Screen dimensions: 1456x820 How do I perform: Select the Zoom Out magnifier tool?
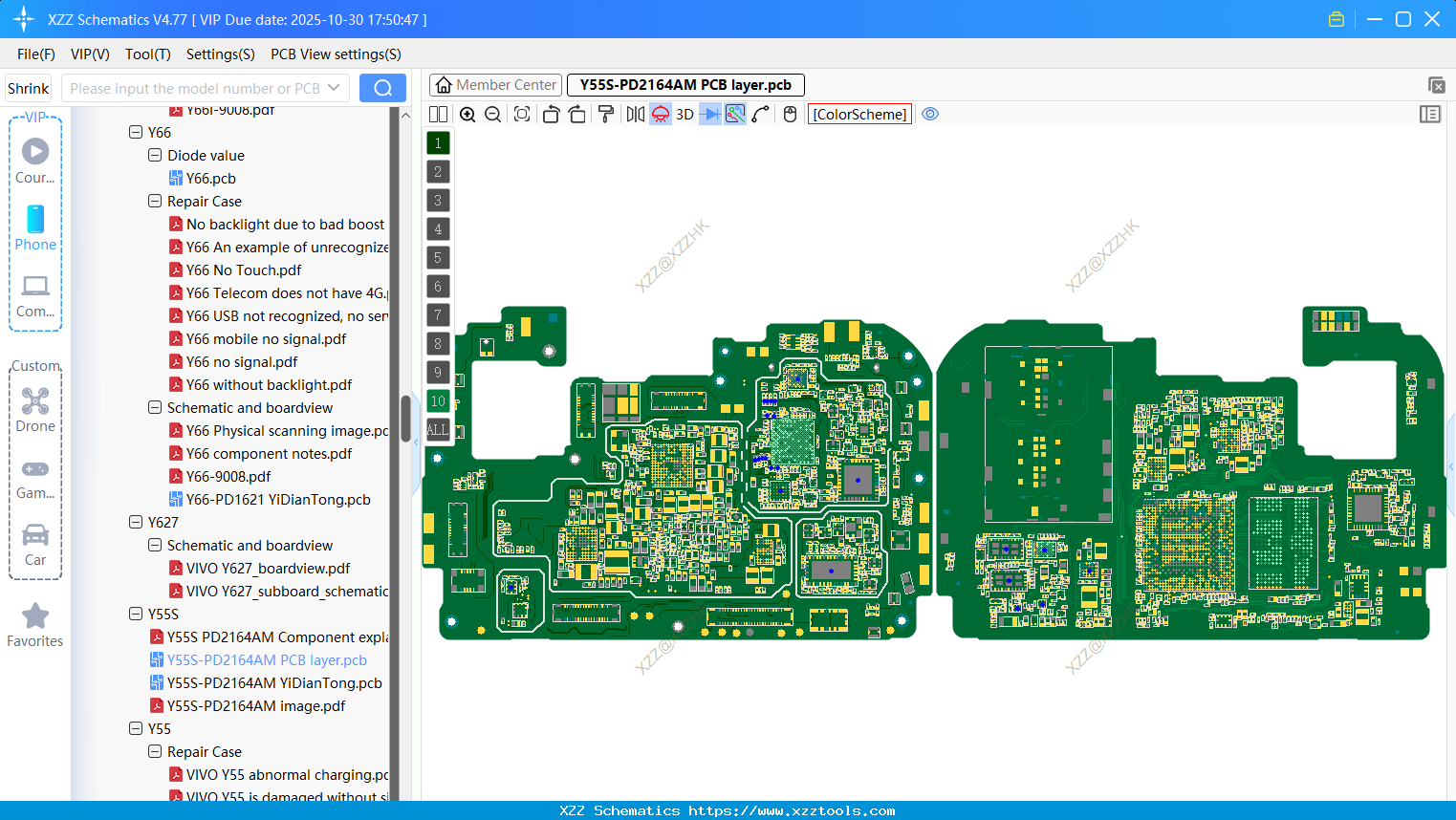coord(492,114)
